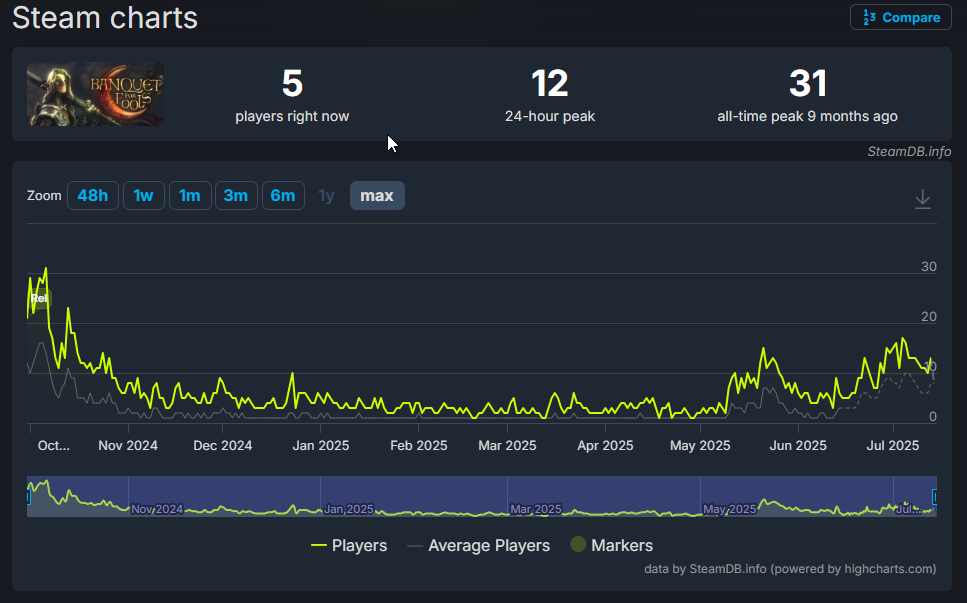The width and height of the screenshot is (967, 603).
Task: Click the SteamDB.info credit text
Action: pyautogui.click(x=909, y=151)
